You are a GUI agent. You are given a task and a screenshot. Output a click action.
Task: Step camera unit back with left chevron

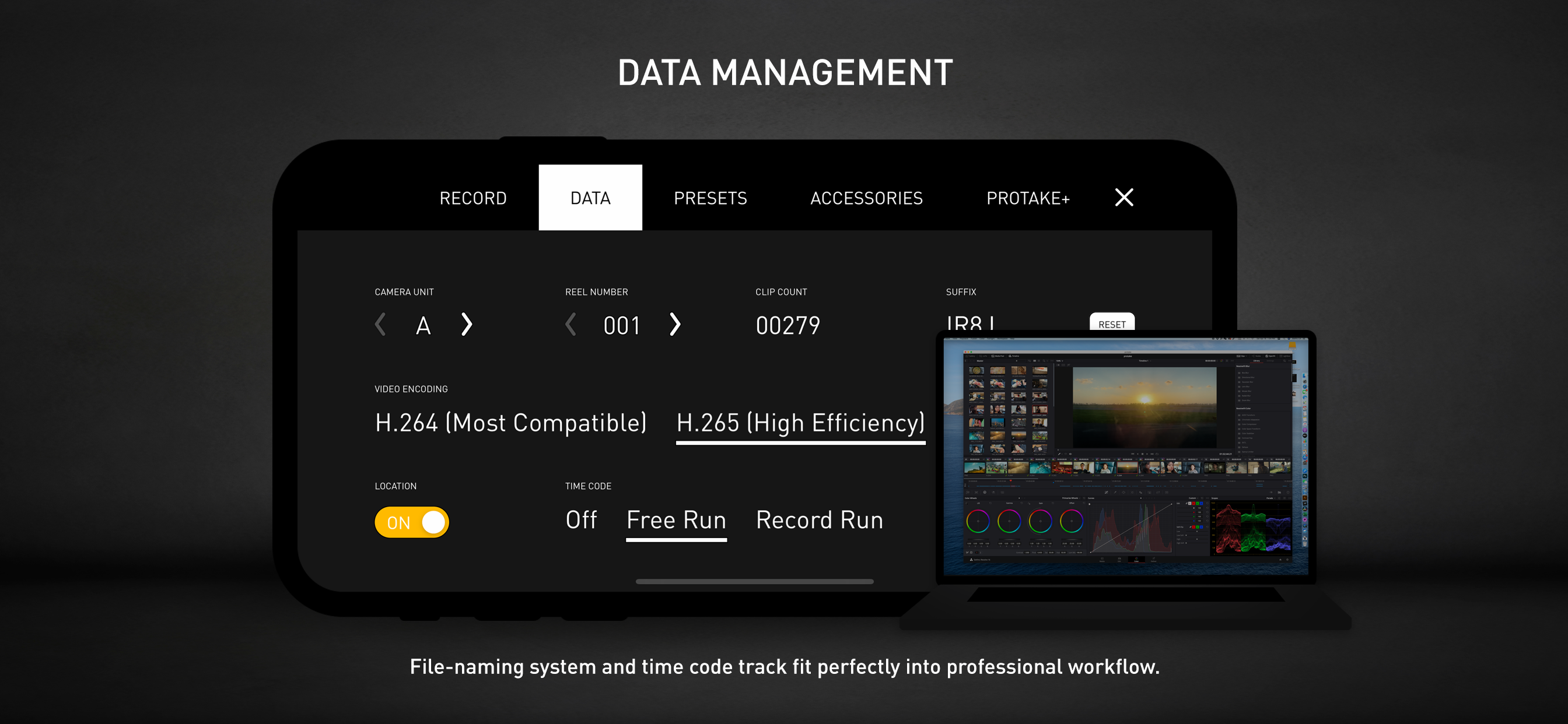pyautogui.click(x=380, y=324)
